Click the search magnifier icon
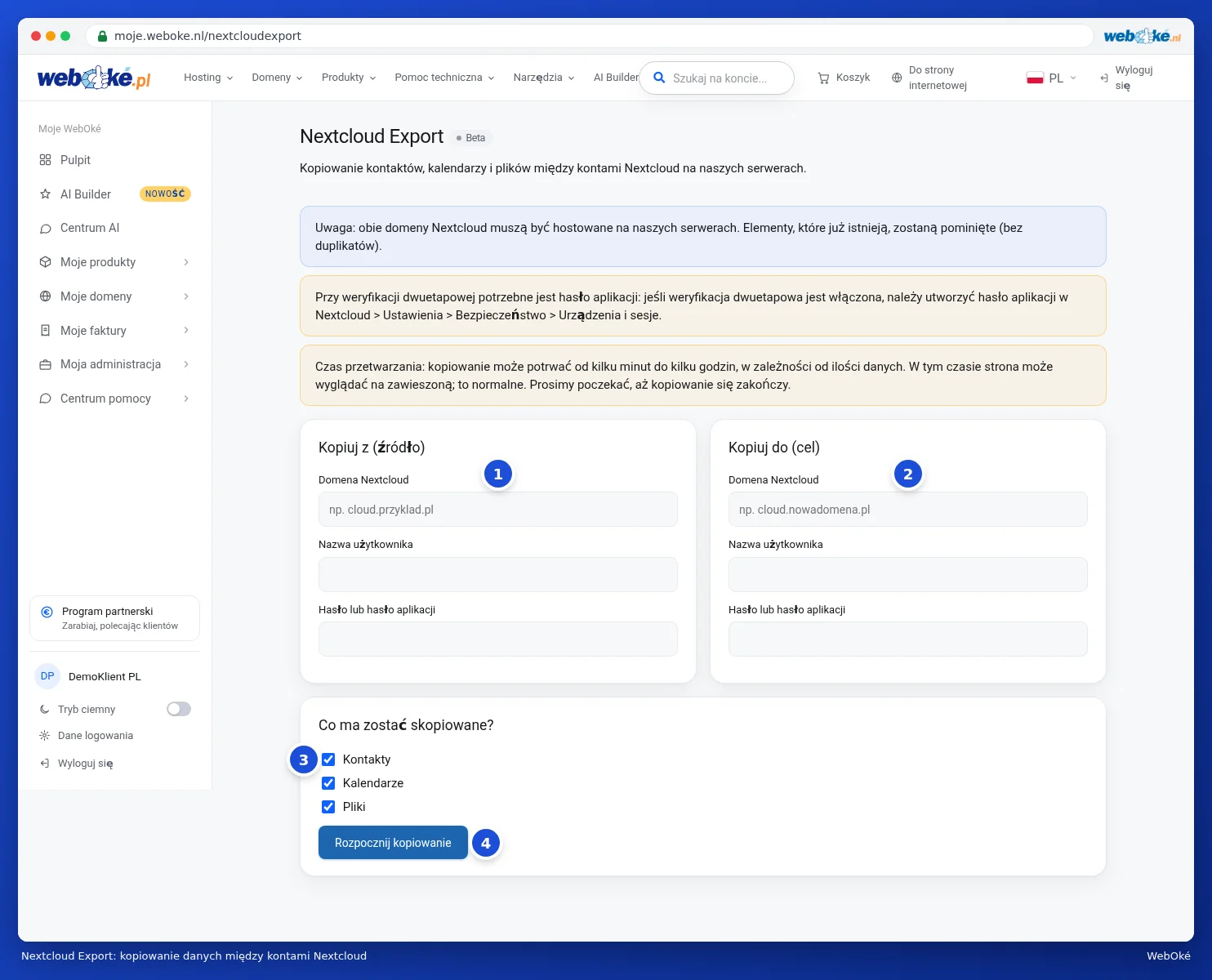The image size is (1212, 980). pyautogui.click(x=659, y=78)
